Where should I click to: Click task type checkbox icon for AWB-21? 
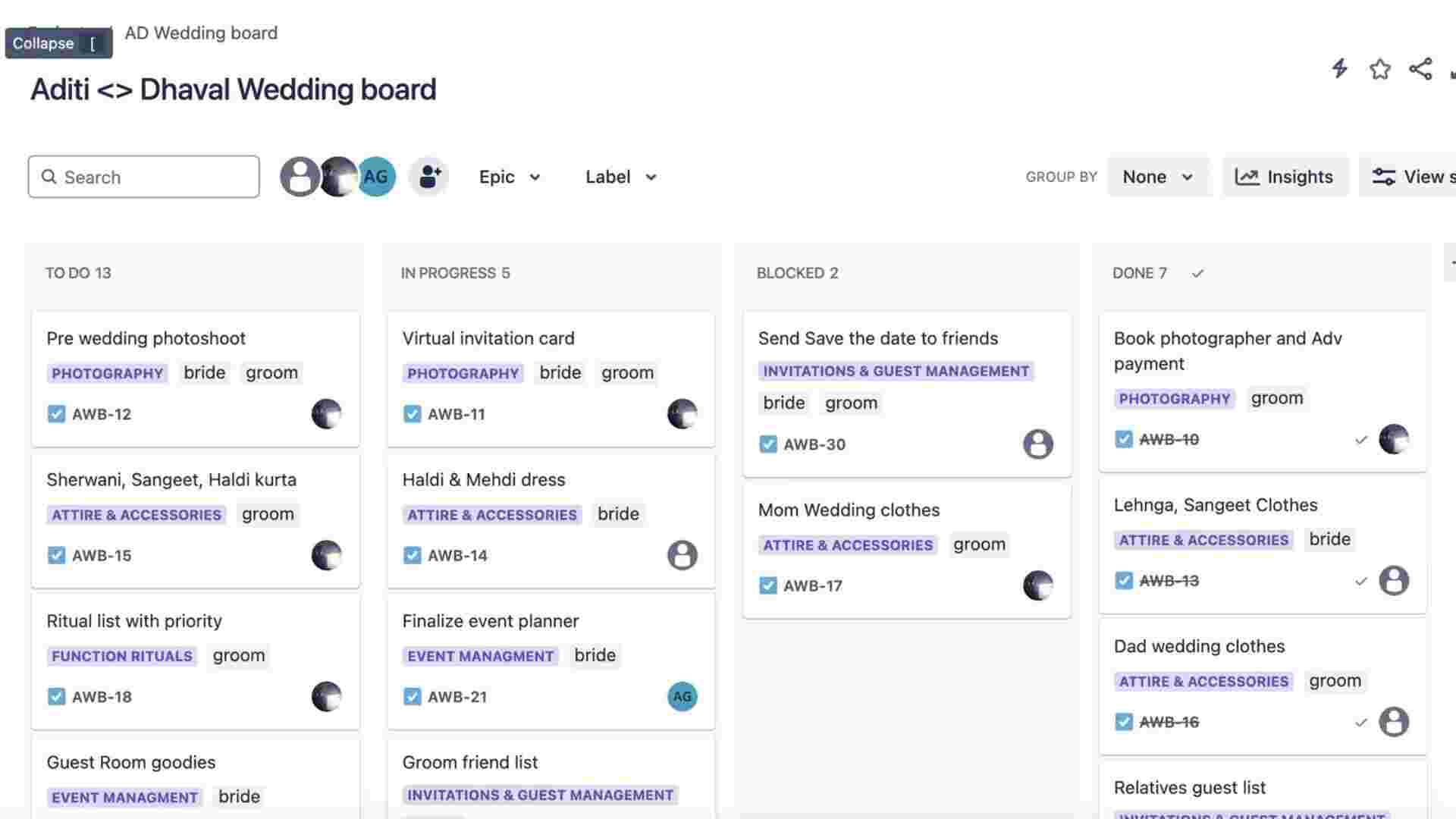(x=412, y=696)
